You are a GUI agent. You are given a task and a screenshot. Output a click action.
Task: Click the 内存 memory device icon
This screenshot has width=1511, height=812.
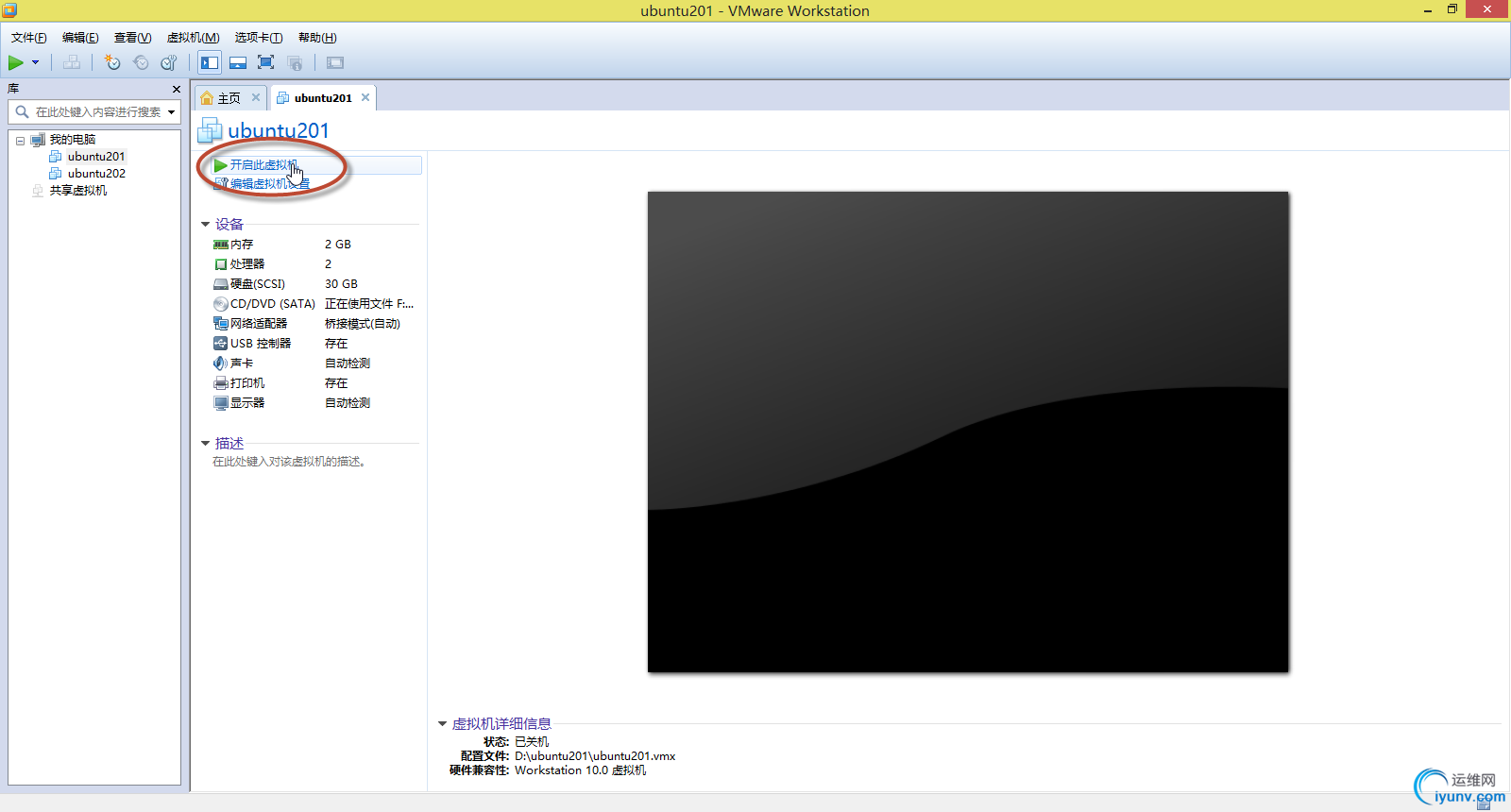pyautogui.click(x=220, y=245)
